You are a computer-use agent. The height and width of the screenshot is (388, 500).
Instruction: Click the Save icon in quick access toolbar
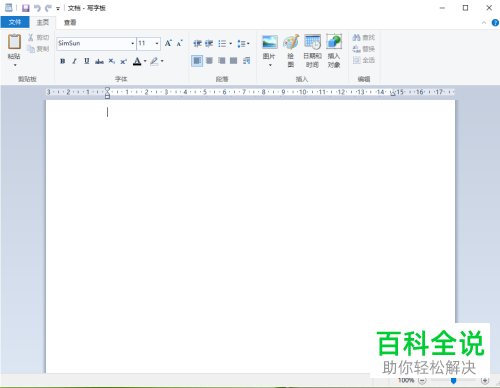pos(26,8)
